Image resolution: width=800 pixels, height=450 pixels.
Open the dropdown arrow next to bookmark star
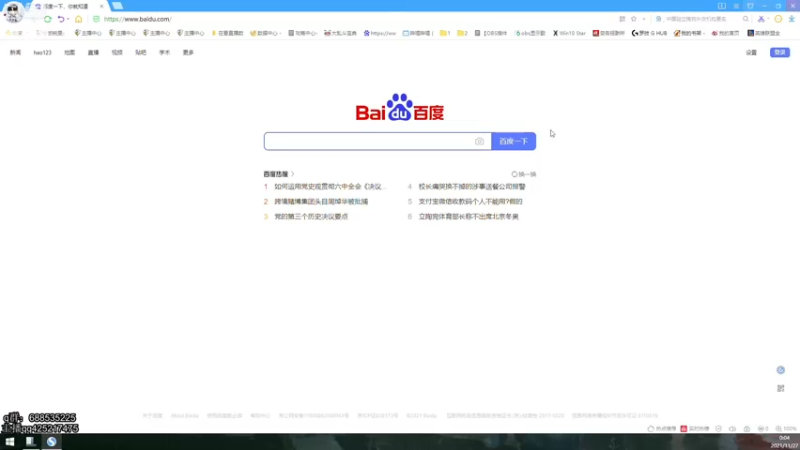tap(644, 19)
